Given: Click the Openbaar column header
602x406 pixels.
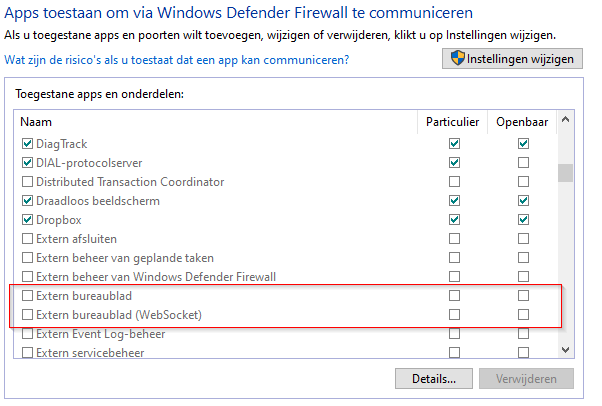Looking at the screenshot, I should click(522, 121).
